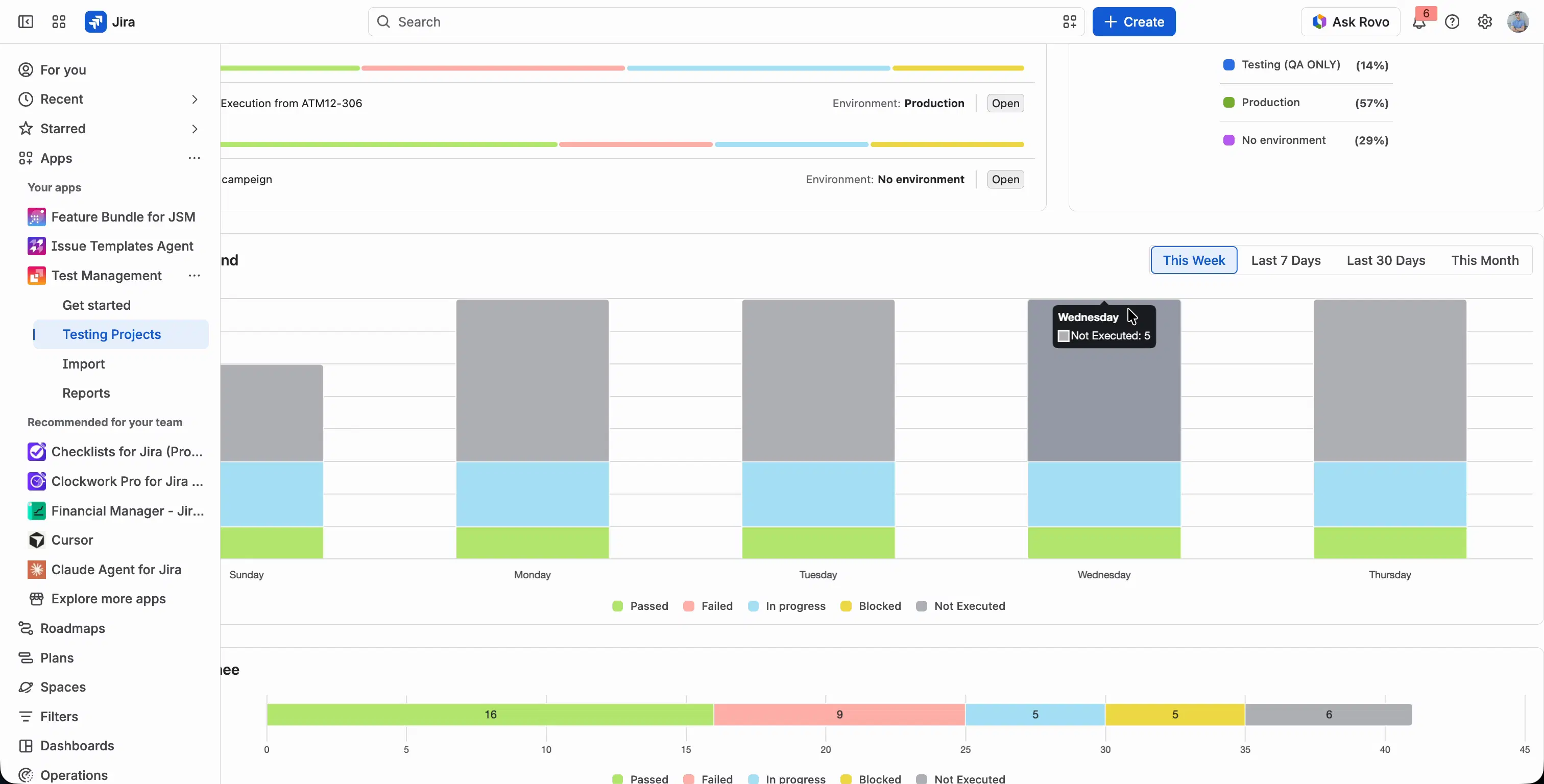This screenshot has width=1544, height=784.
Task: Click the No environment purple swatch
Action: coord(1228,140)
